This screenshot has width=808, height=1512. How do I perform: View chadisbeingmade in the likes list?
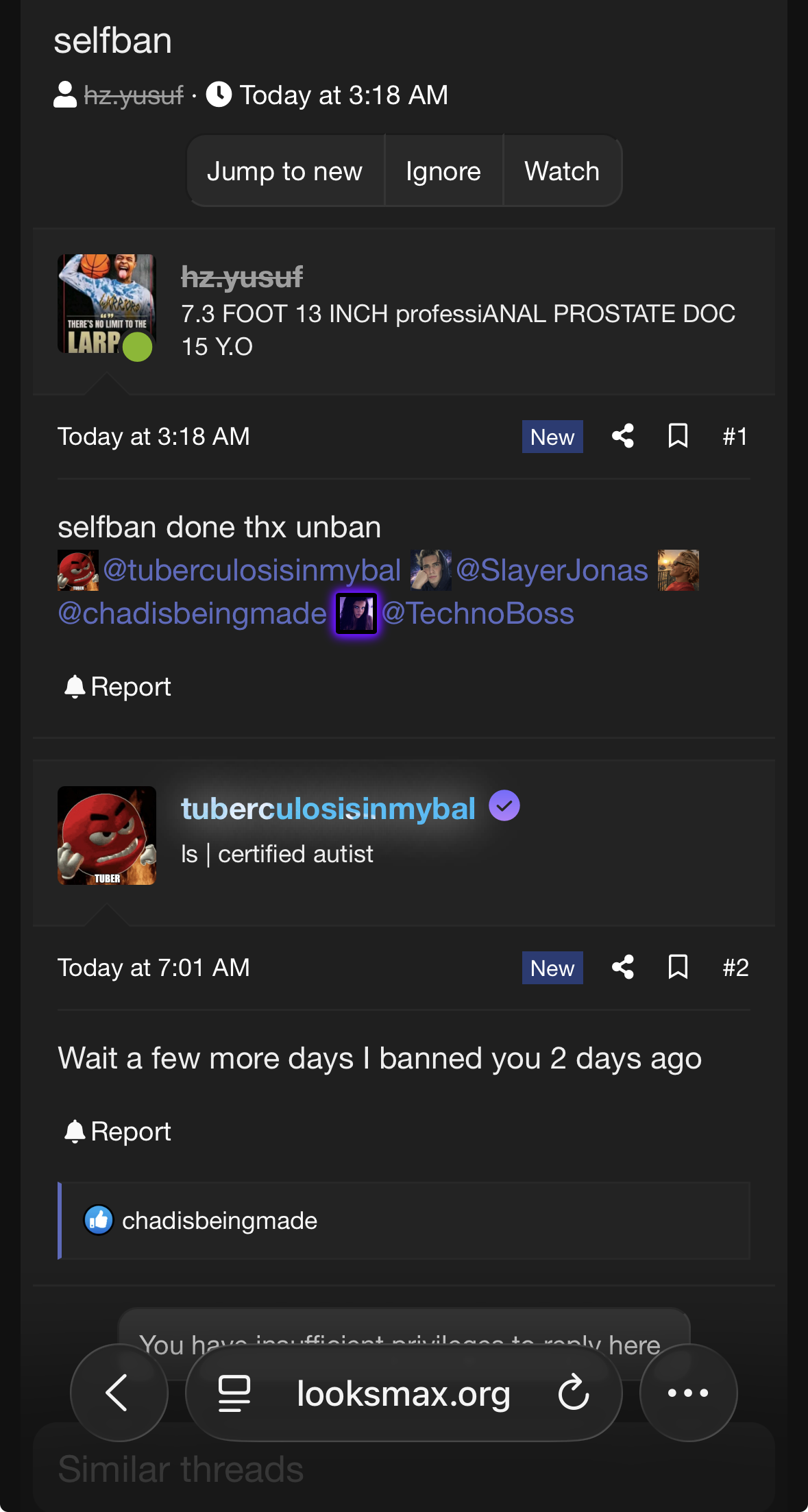219,1221
